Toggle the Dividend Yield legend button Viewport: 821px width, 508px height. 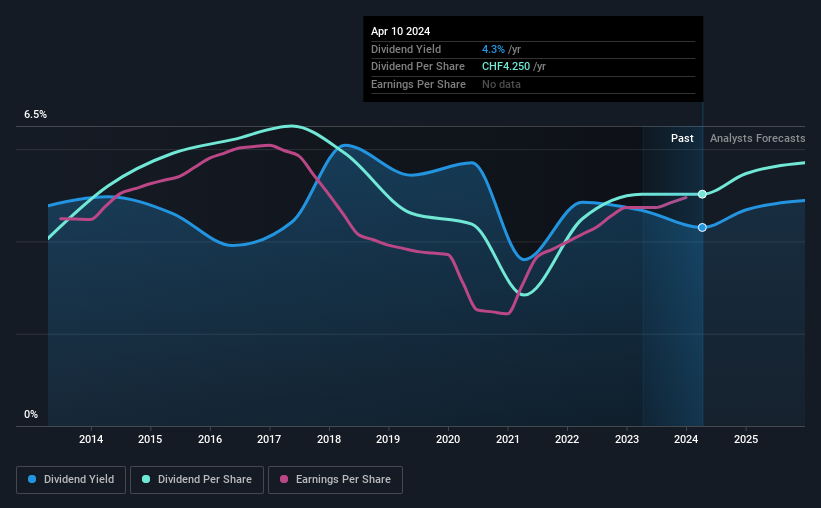pos(71,480)
